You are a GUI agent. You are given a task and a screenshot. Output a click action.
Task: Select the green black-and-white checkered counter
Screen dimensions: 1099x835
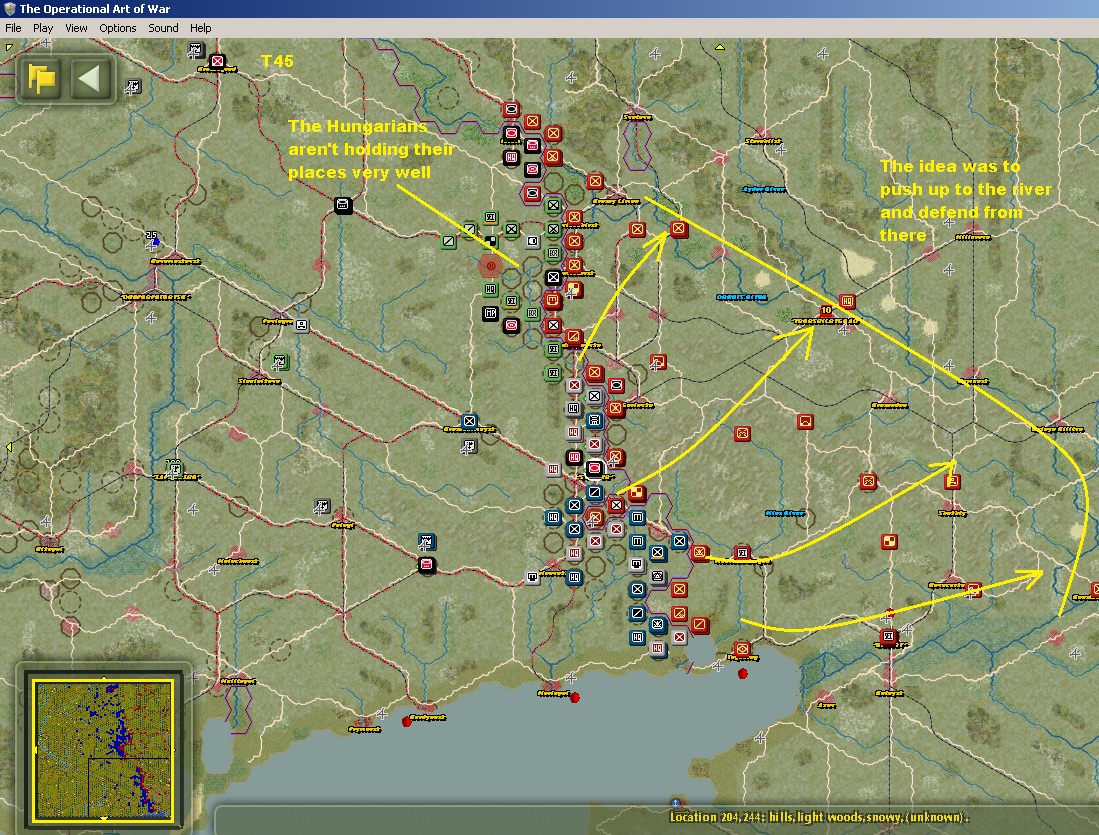coord(491,241)
